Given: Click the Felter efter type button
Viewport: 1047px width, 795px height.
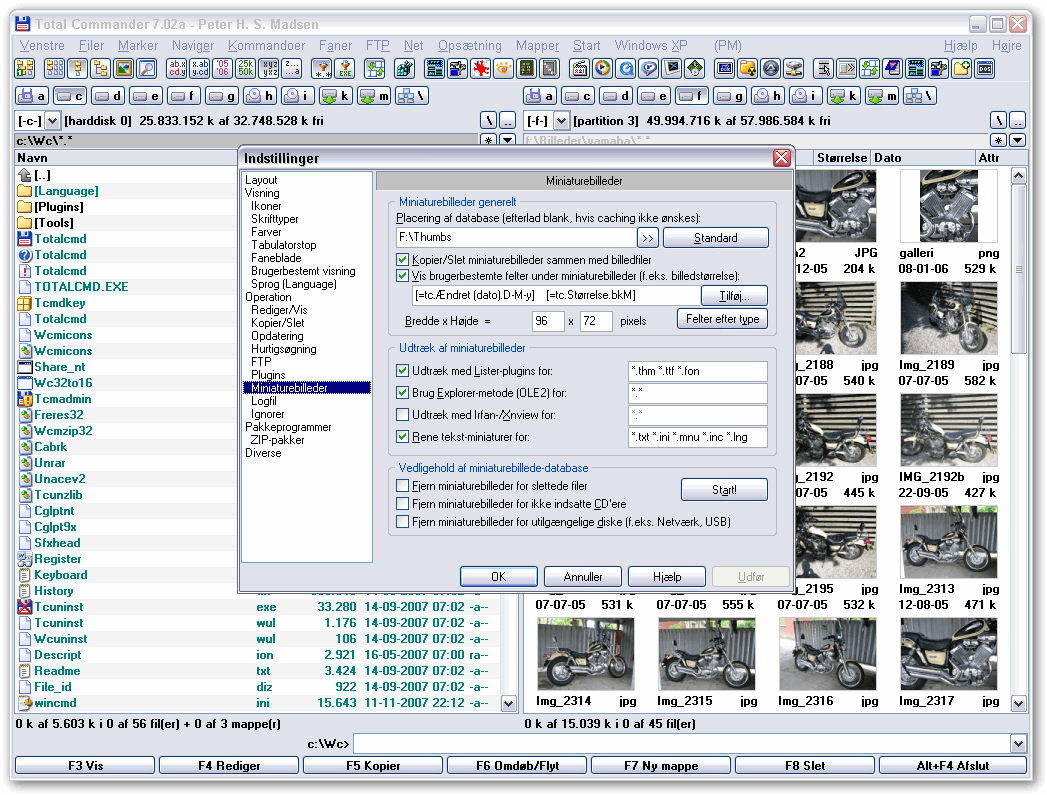Looking at the screenshot, I should [722, 319].
